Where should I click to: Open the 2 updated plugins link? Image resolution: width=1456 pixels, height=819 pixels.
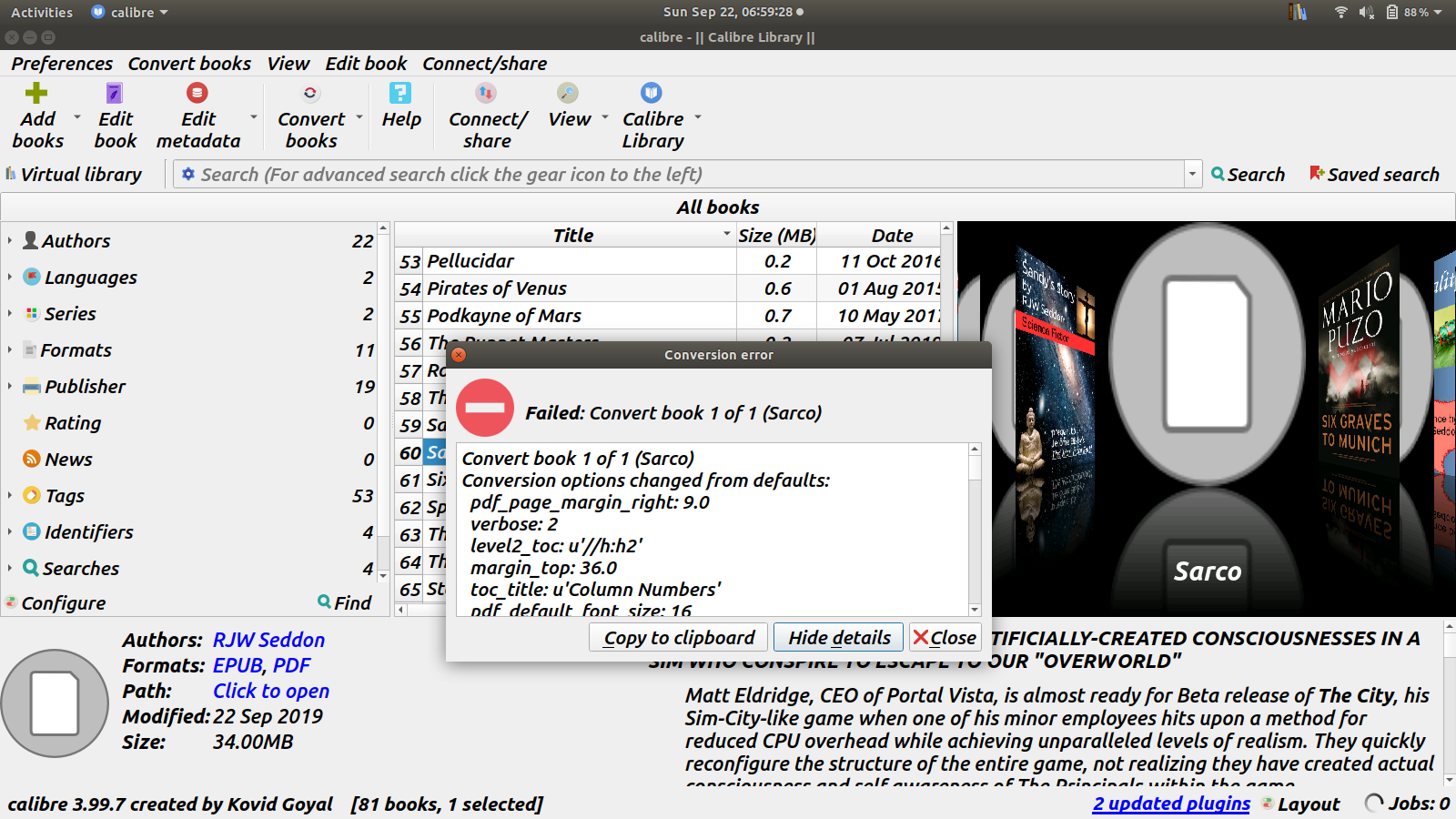pyautogui.click(x=1172, y=804)
